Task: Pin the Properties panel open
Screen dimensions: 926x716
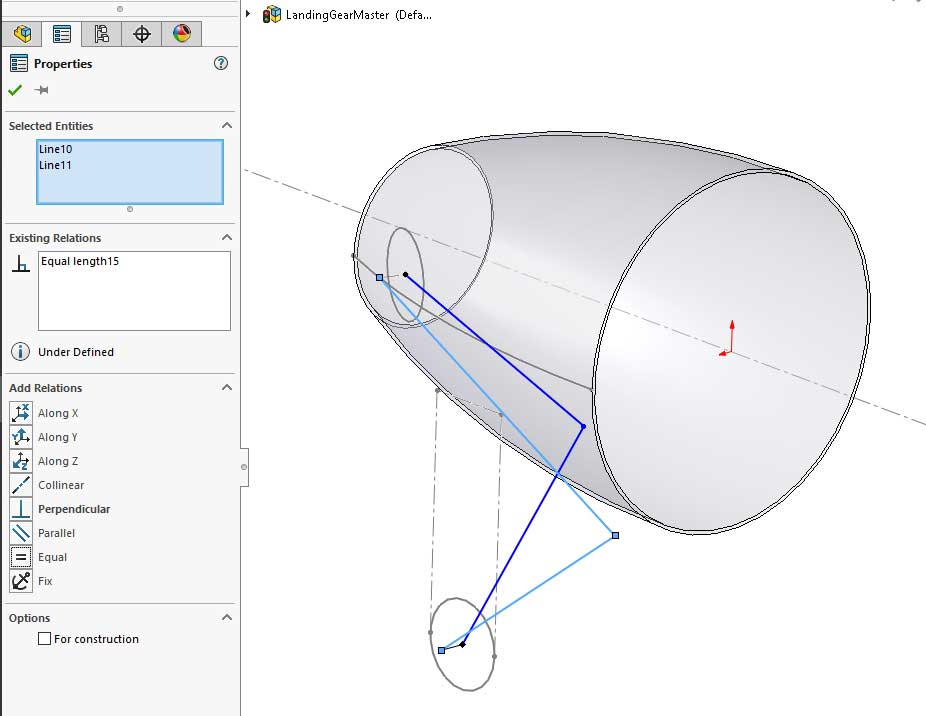Action: tap(41, 90)
